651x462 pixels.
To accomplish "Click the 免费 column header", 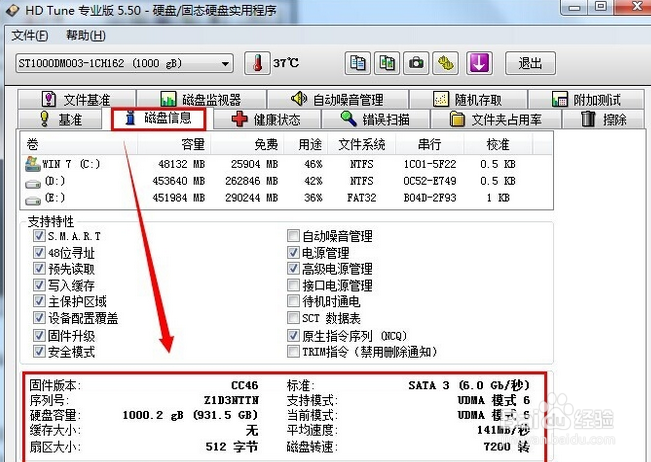I will click(247, 144).
